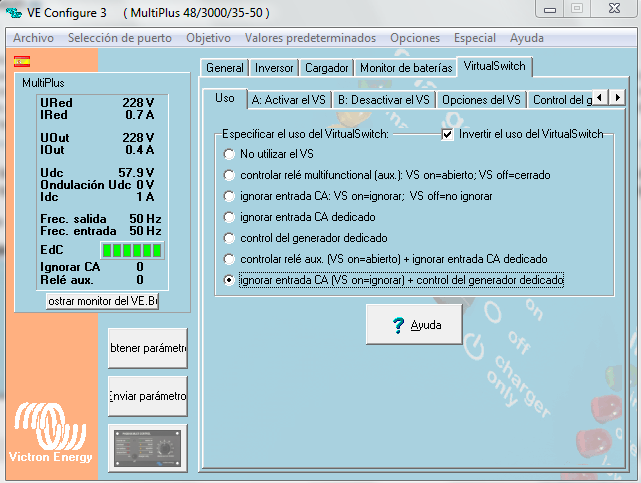Image resolution: width=641 pixels, height=483 pixels.
Task: Click 'Mostrar monitor del VE.Bus' button
Action: [102, 301]
